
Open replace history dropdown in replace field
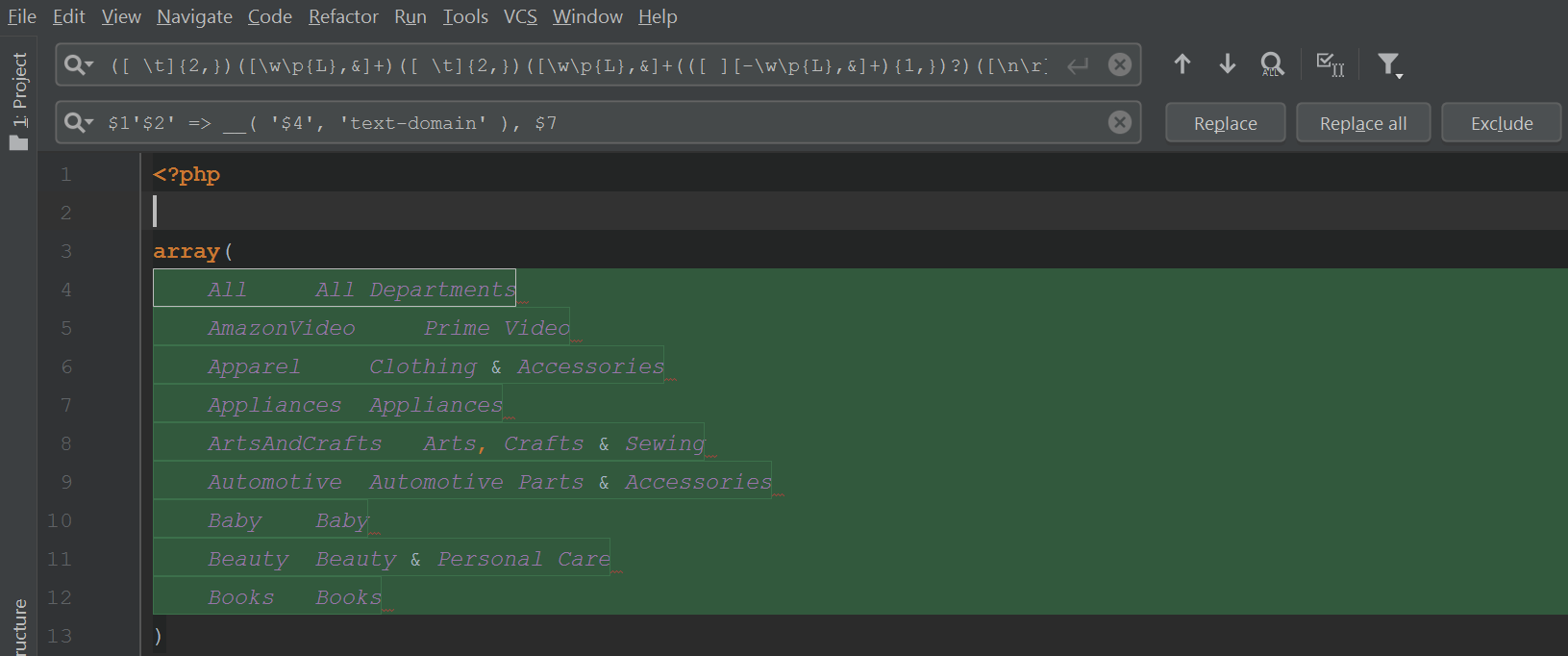pos(79,123)
